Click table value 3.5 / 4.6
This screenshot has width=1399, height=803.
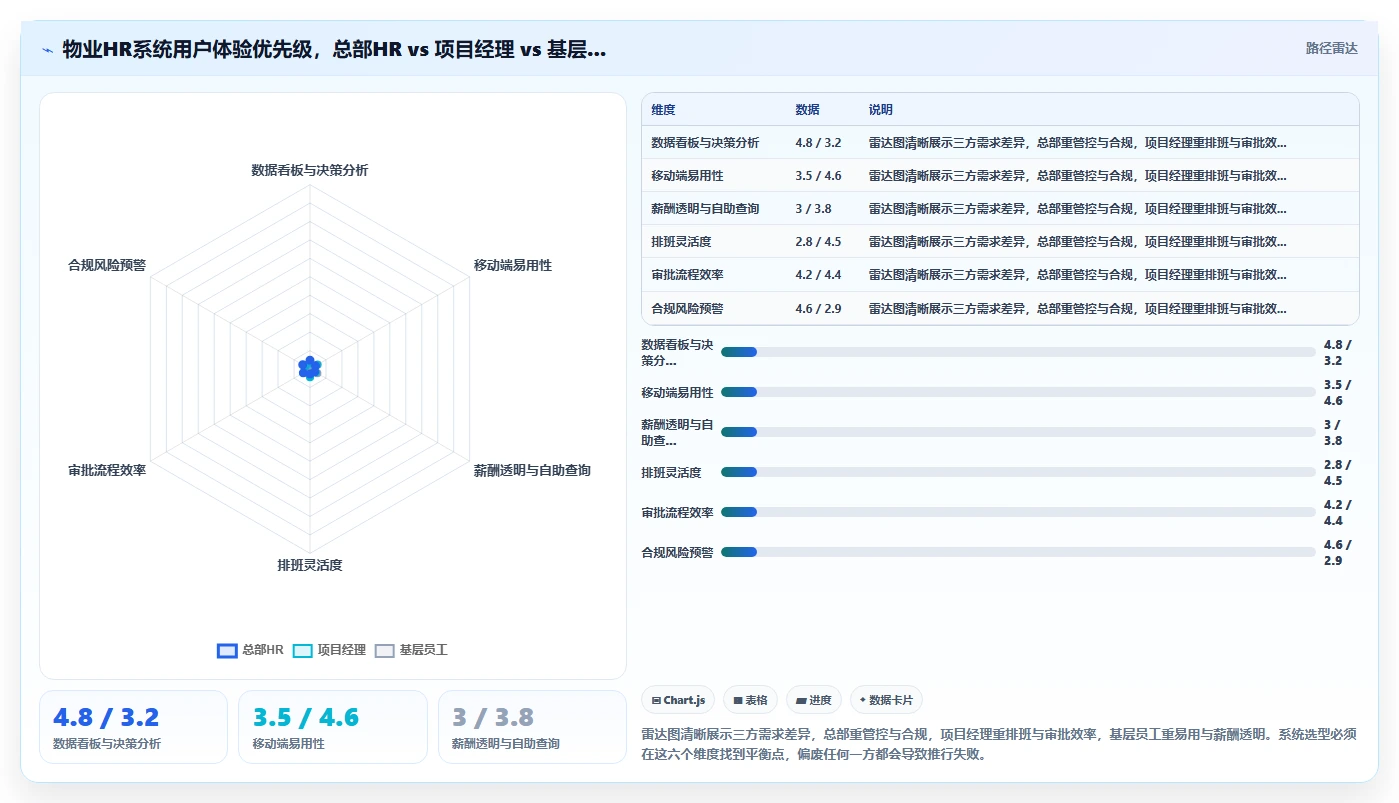(818, 176)
